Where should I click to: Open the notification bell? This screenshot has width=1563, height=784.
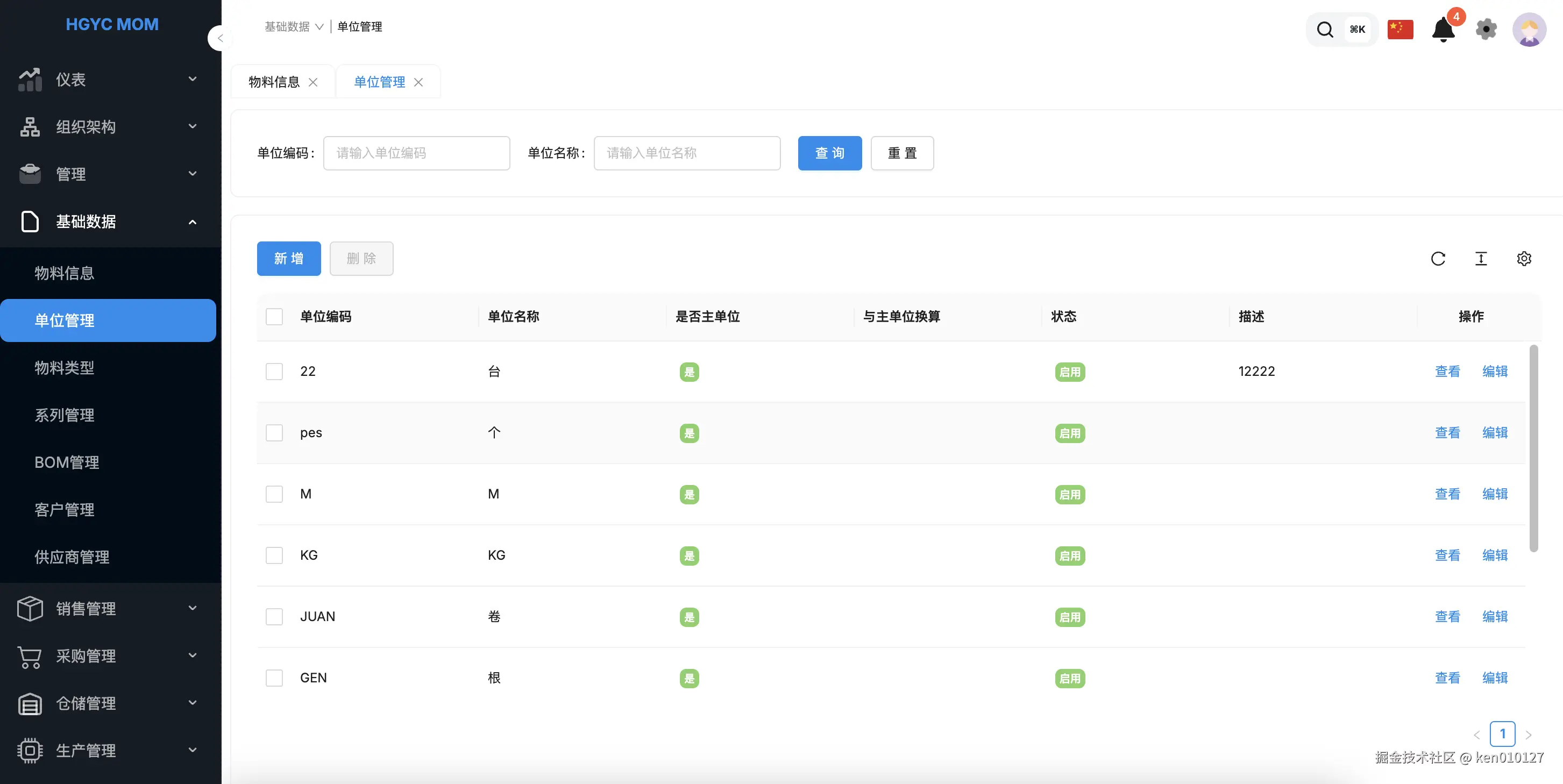(1443, 29)
